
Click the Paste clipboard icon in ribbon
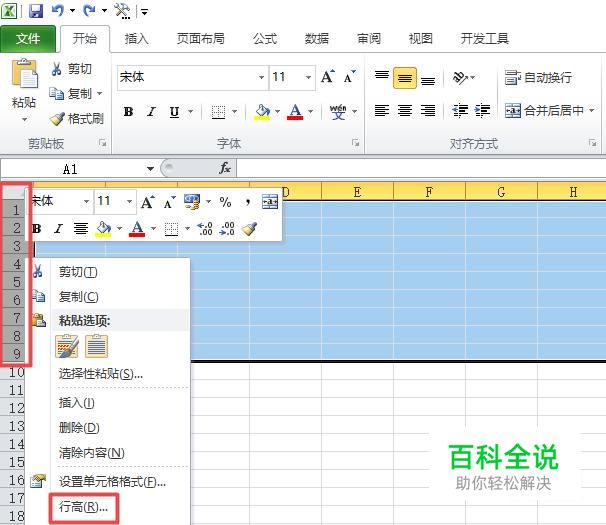point(24,73)
